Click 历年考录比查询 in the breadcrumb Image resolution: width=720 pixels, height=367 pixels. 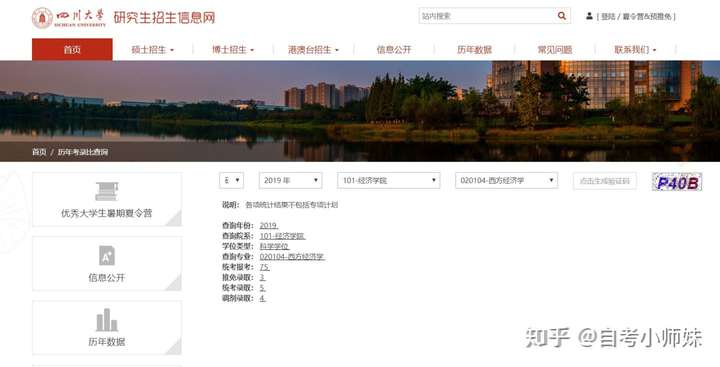83,152
